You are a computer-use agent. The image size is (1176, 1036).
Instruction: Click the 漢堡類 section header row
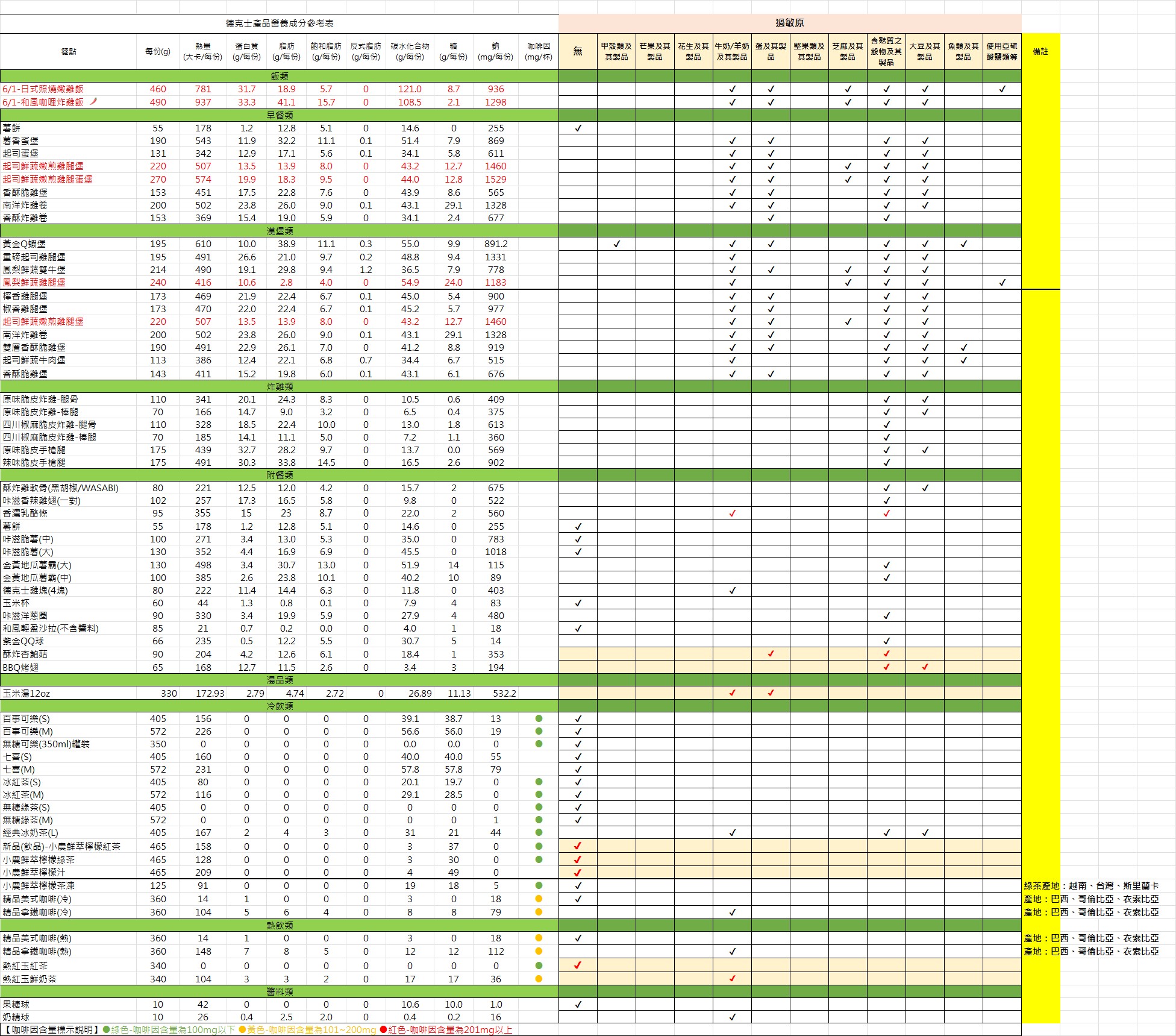[x=280, y=231]
